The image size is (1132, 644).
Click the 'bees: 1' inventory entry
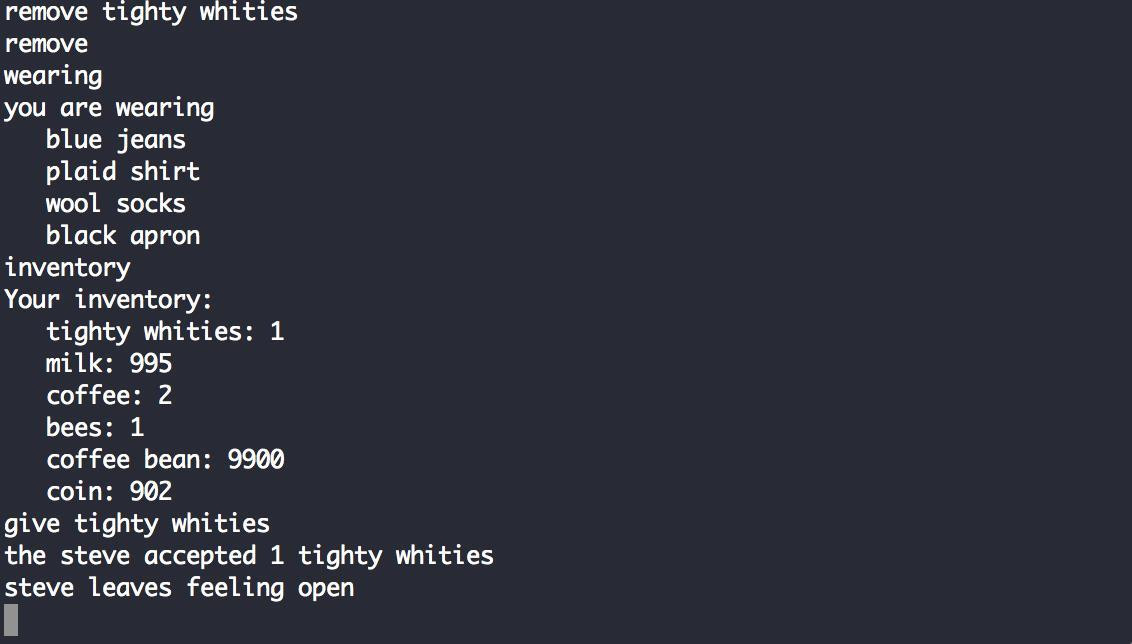pyautogui.click(x=95, y=427)
